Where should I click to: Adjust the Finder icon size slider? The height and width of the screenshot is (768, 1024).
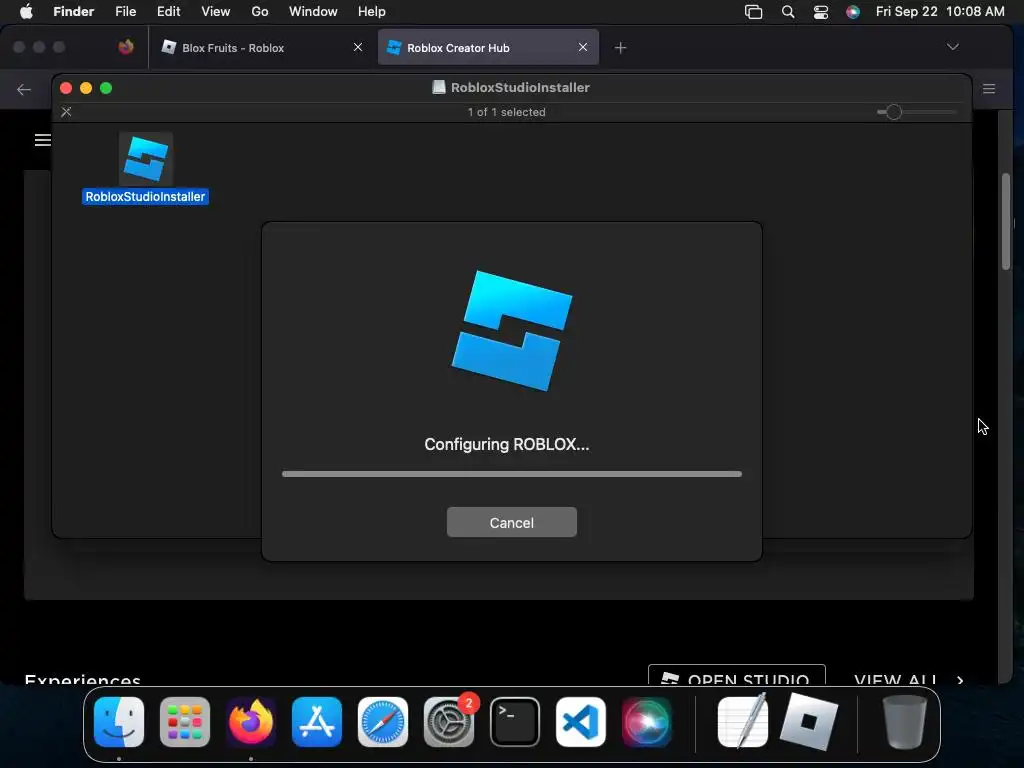[893, 112]
